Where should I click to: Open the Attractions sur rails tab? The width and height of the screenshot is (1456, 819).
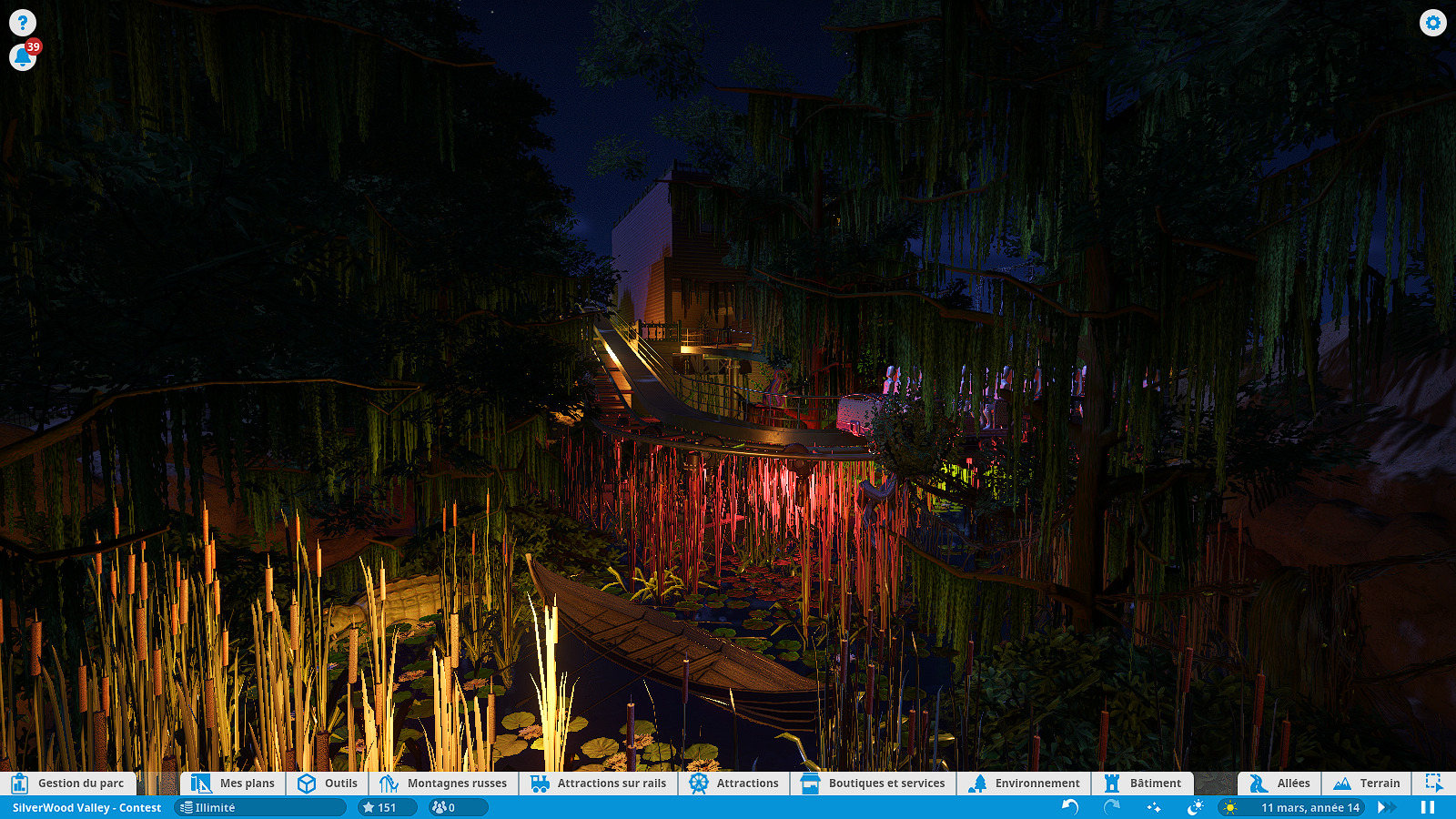599,784
